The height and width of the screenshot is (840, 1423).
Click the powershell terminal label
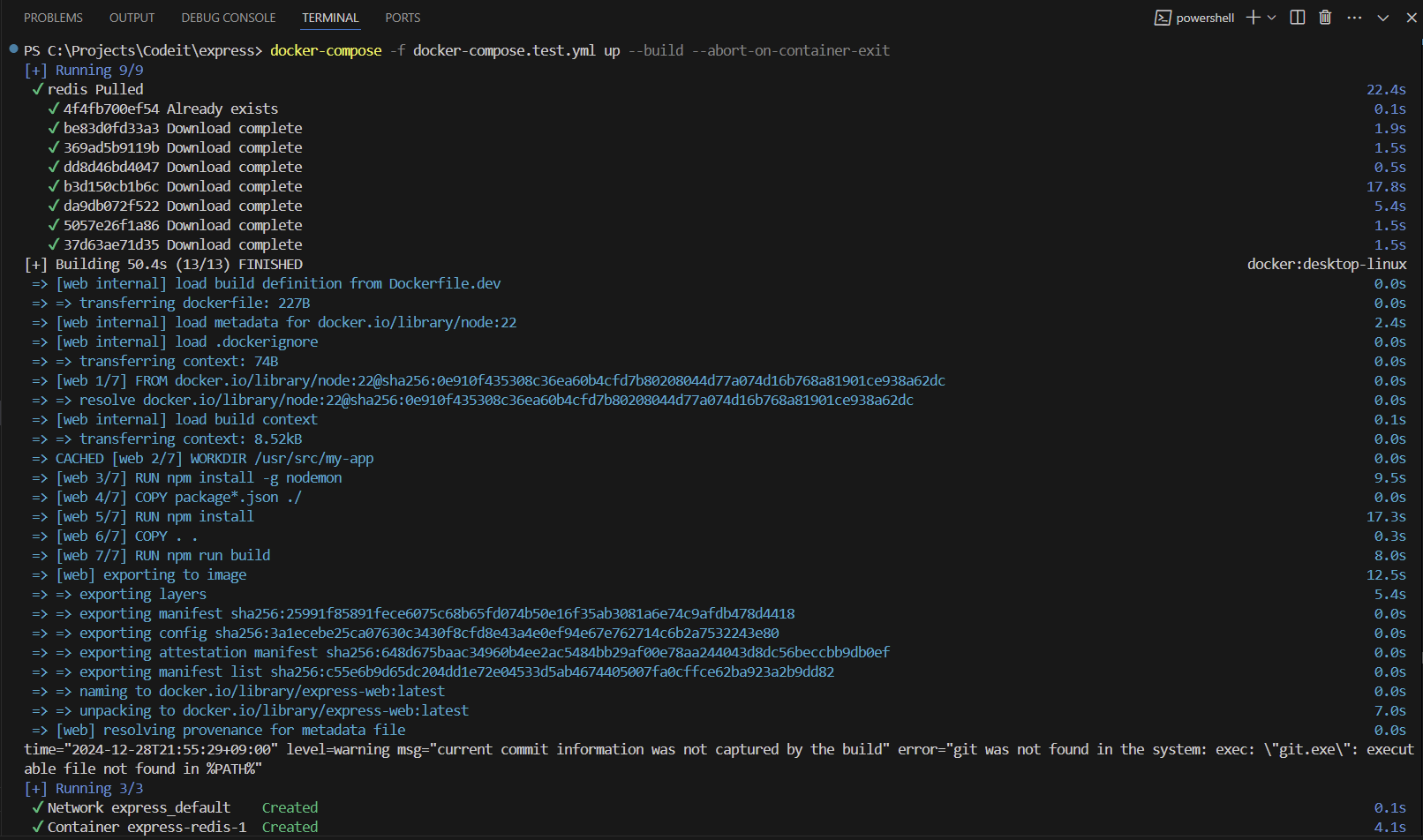click(1205, 18)
